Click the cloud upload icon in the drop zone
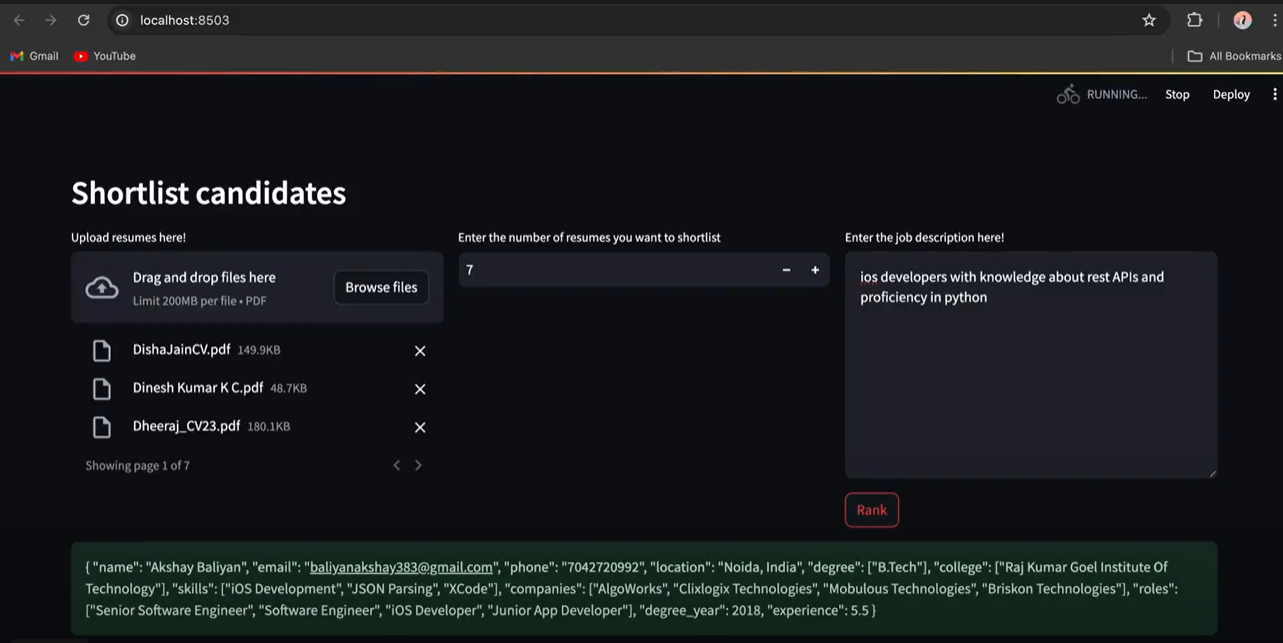1283x643 pixels. (102, 288)
